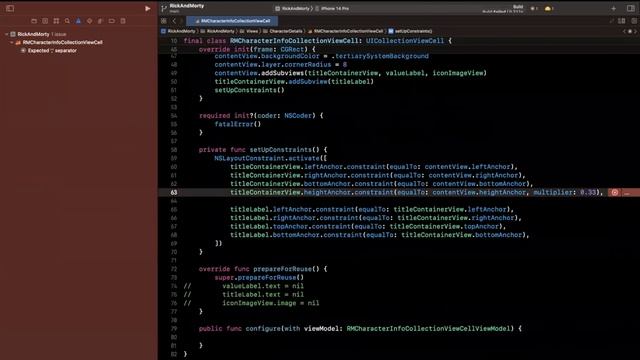Click the source control branch icon
640x360 pixels.
click(164, 8)
